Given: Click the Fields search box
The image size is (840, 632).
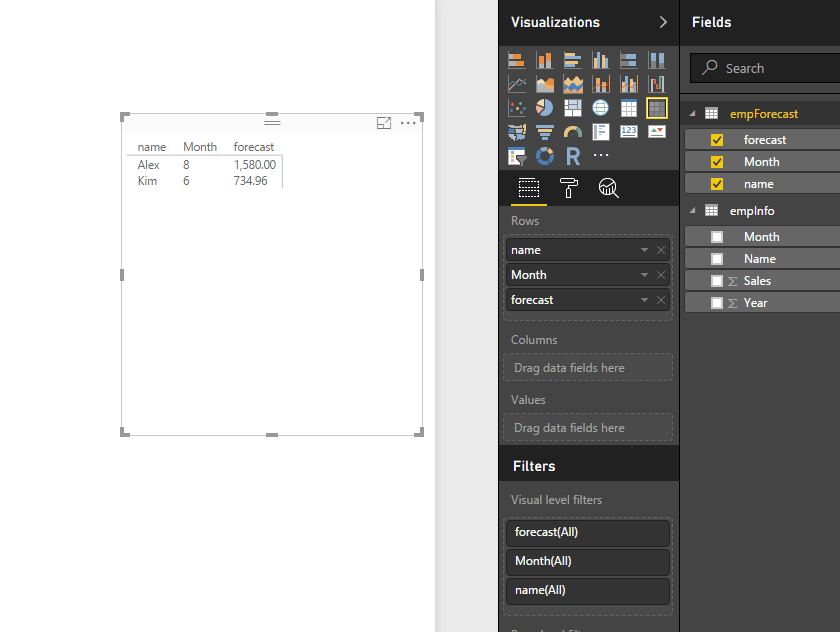Looking at the screenshot, I should (770, 68).
